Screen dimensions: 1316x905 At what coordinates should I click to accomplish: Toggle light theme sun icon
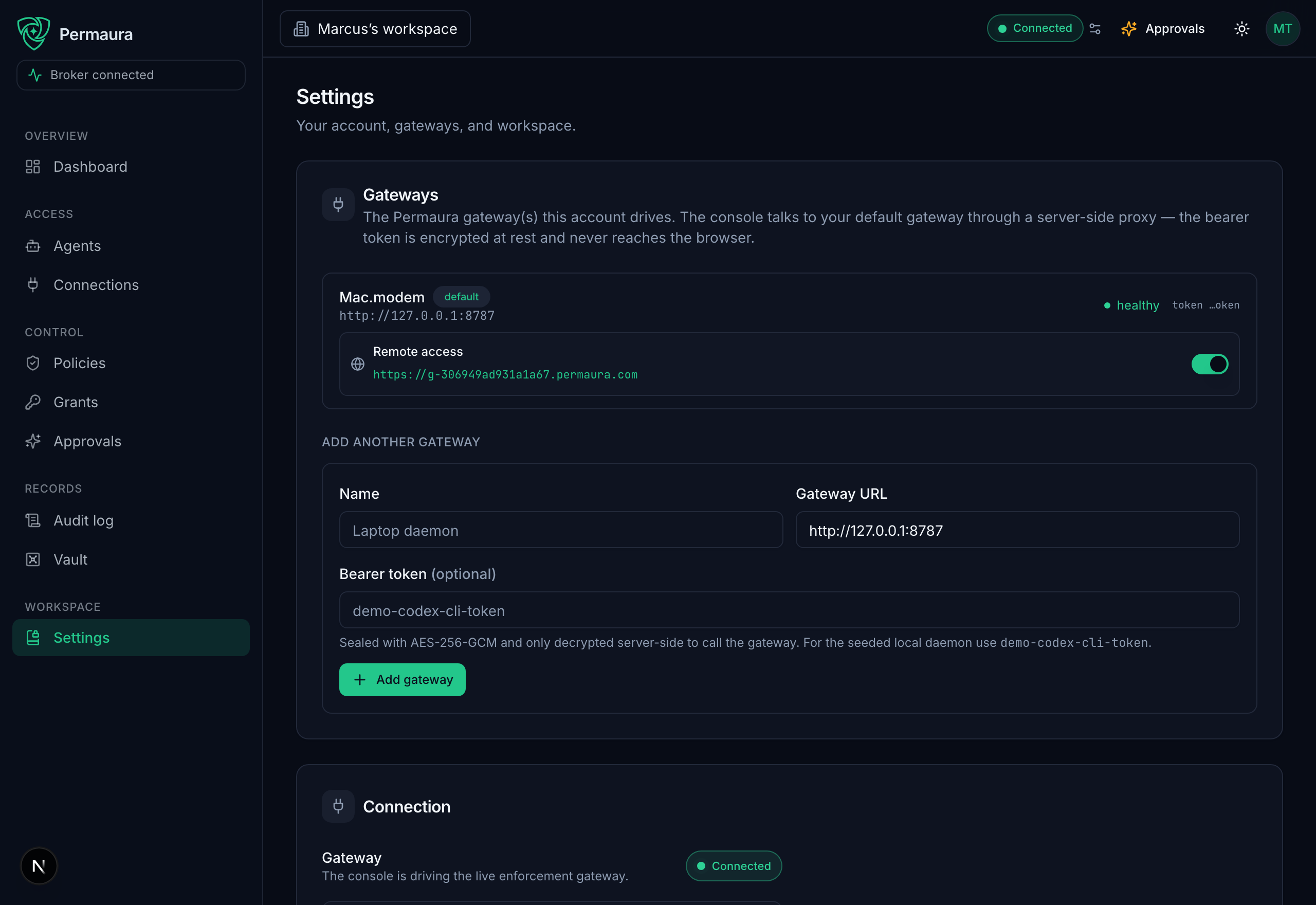pyautogui.click(x=1241, y=29)
